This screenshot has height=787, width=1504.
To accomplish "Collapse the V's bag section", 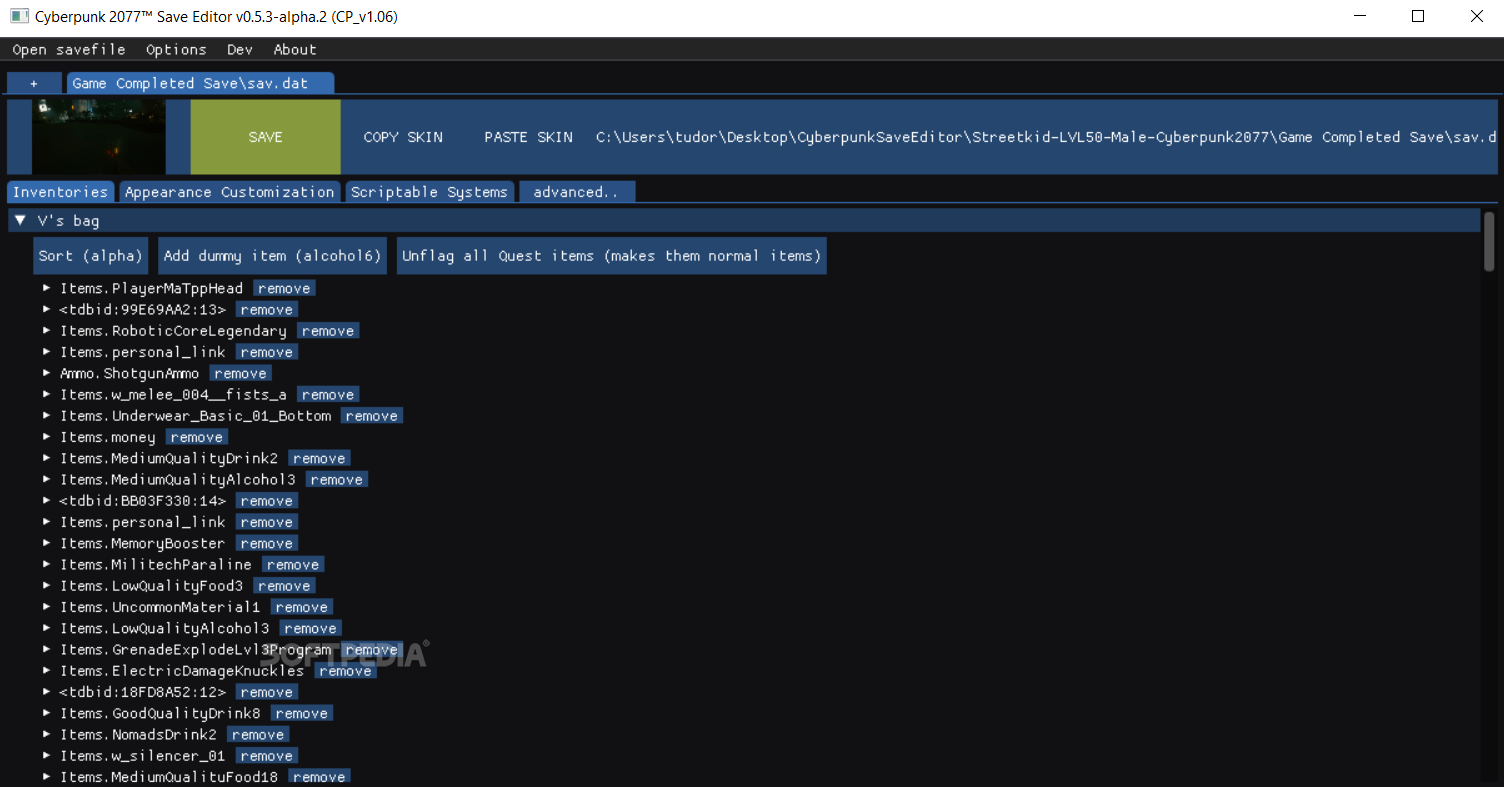I will tap(20, 220).
